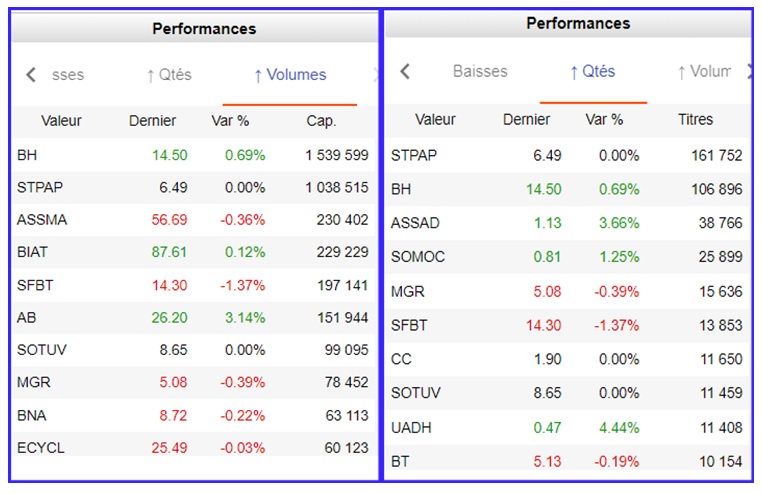
Task: Open BH stock in left panel
Action: tap(27, 155)
